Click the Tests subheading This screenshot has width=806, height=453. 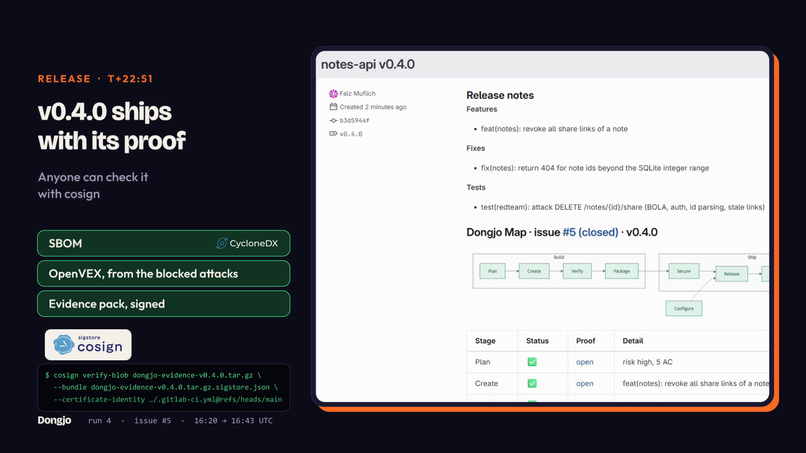[475, 187]
